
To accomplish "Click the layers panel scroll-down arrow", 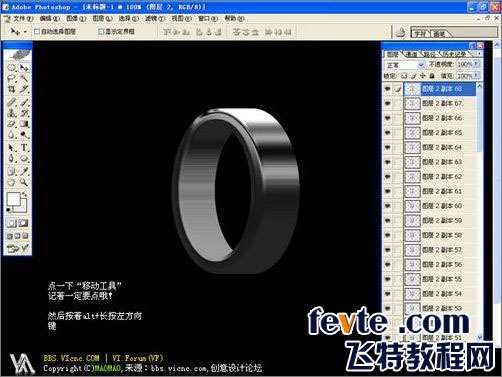I will tap(479, 337).
